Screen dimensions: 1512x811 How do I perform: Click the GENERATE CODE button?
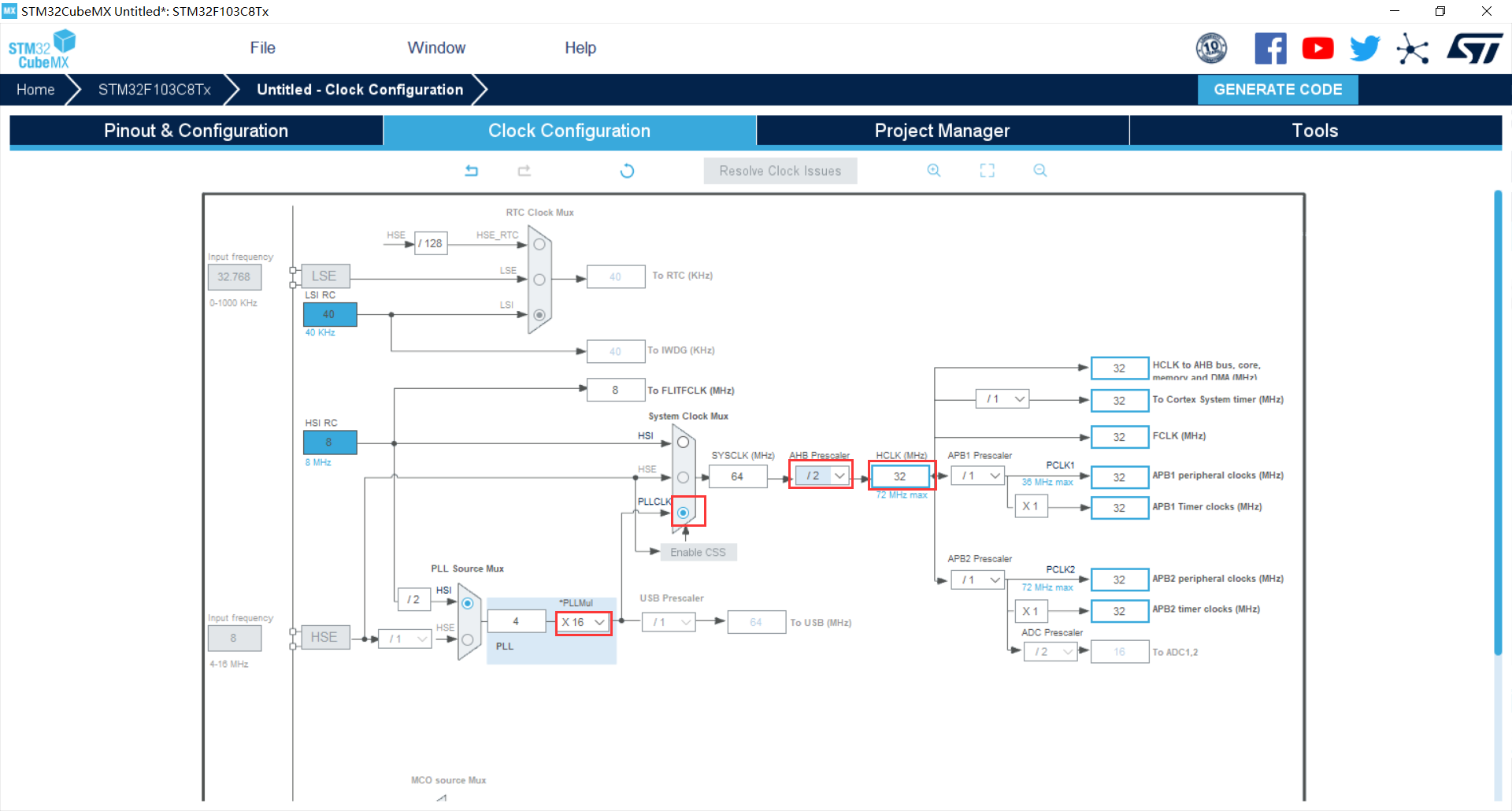pyautogui.click(x=1277, y=90)
